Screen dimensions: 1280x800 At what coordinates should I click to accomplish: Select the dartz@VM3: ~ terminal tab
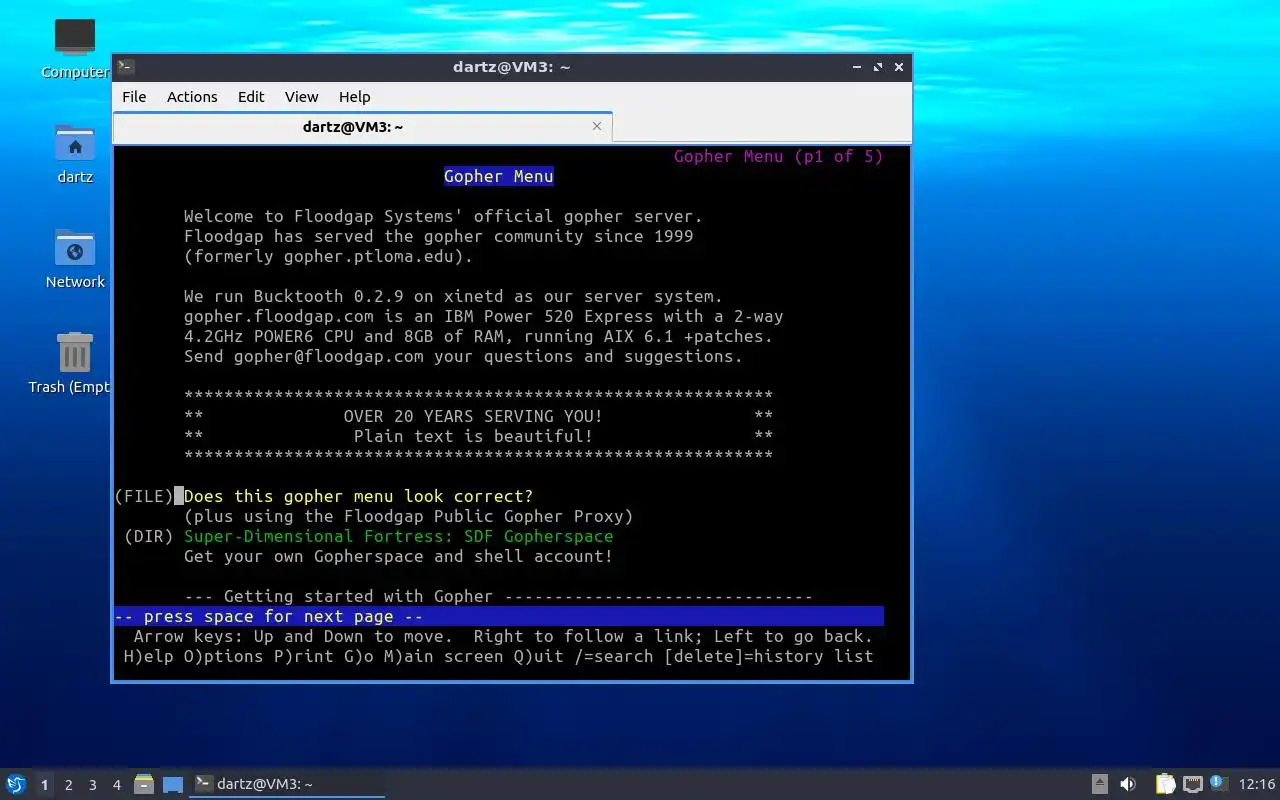[353, 127]
